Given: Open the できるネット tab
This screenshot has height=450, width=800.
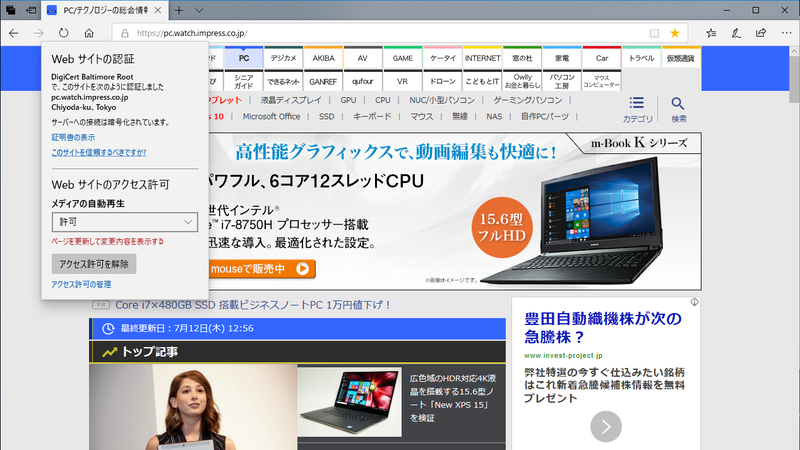Looking at the screenshot, I should click(284, 81).
